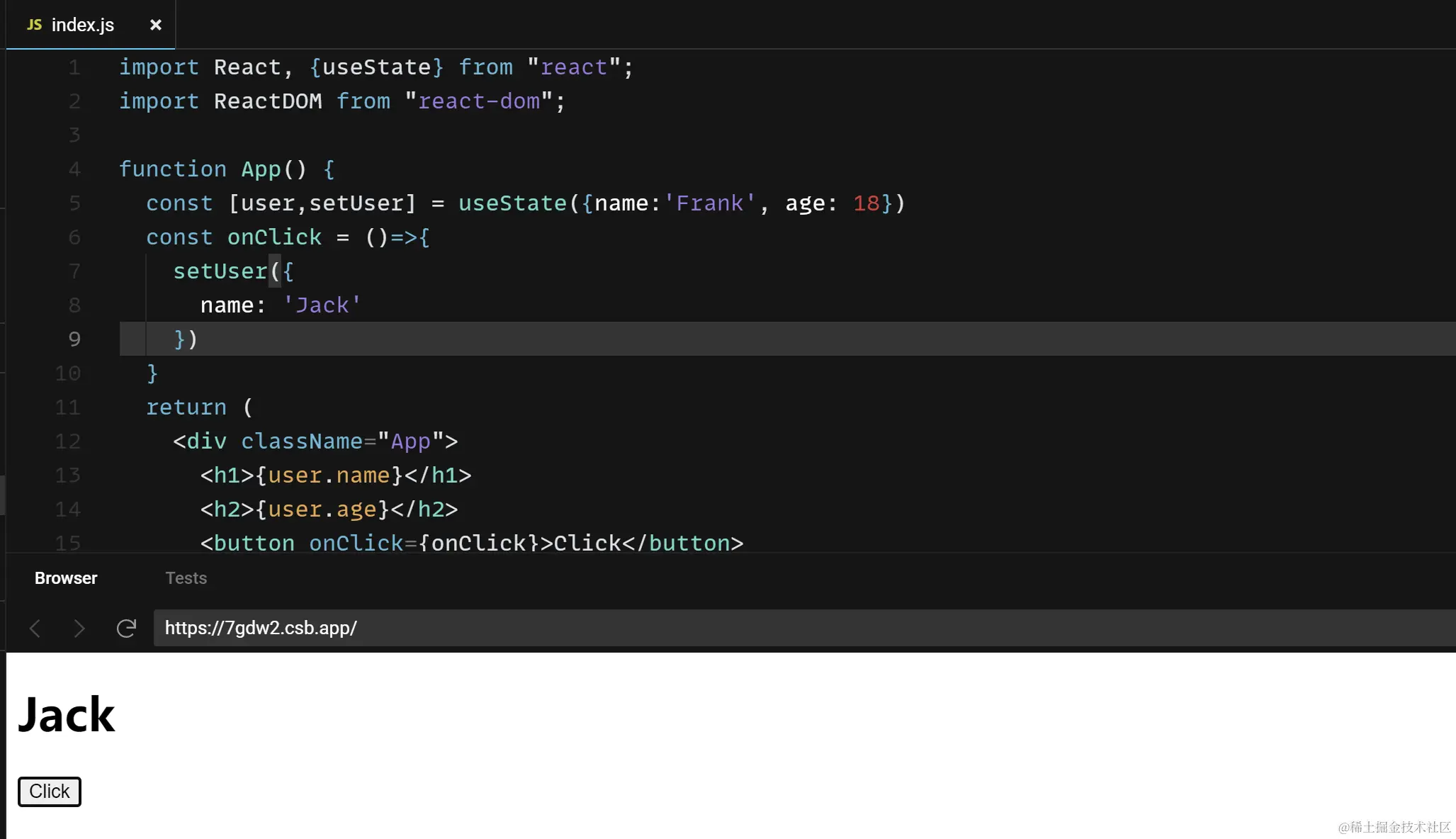The width and height of the screenshot is (1456, 839).
Task: Click the return keyword on line 11
Action: click(186, 407)
